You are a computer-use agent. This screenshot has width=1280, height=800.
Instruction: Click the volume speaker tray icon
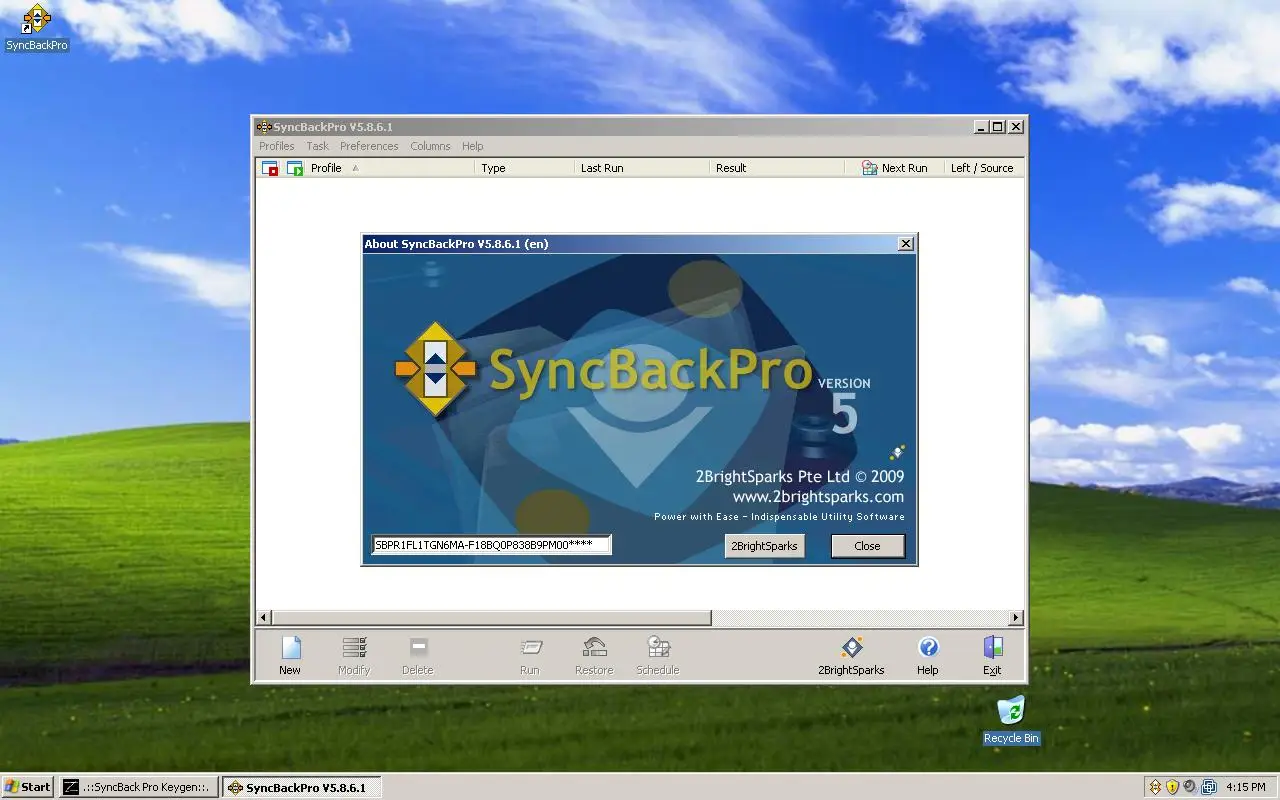(x=1190, y=787)
